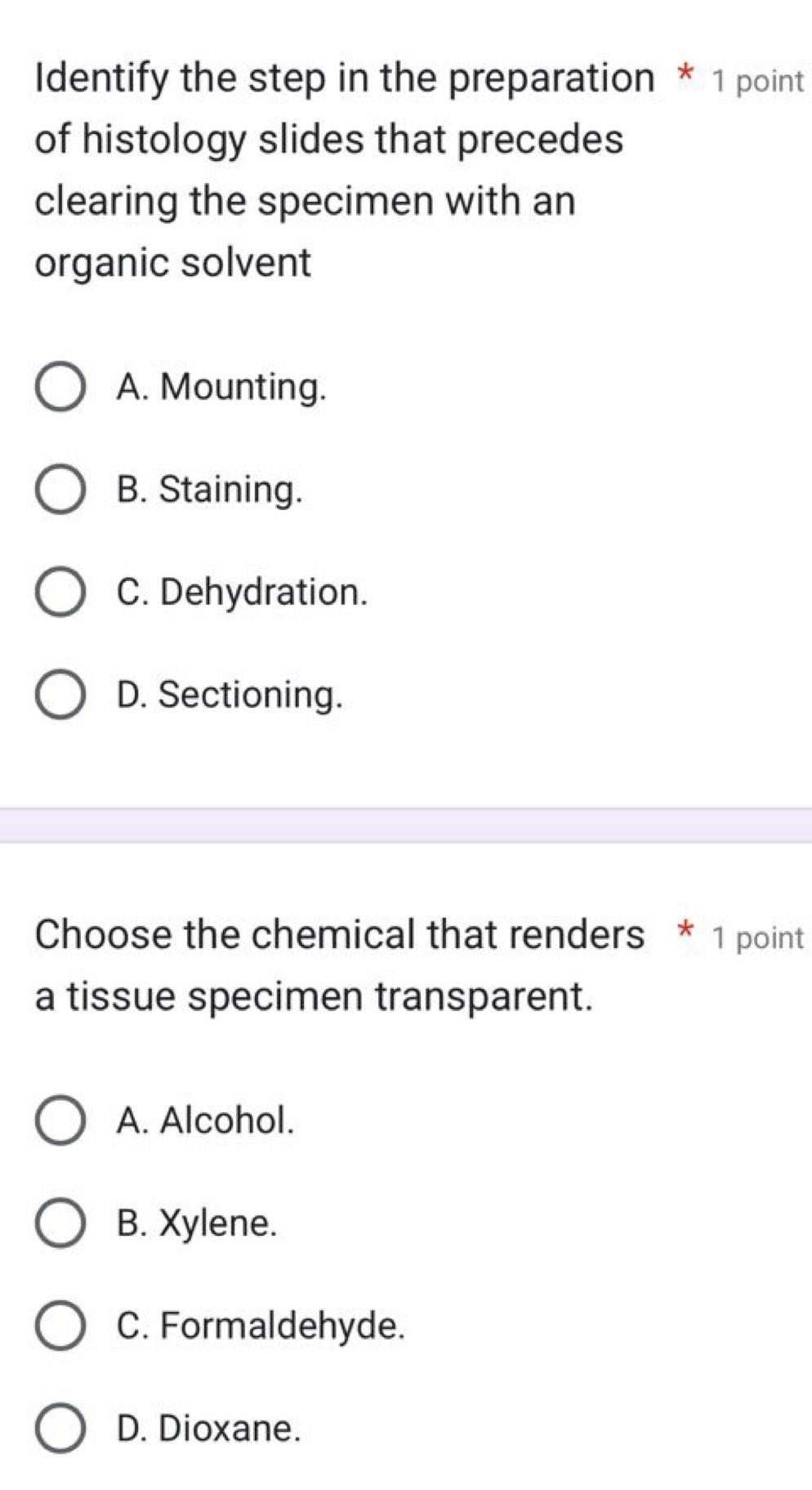Click the 'C. Formaldehyde.' answer label text
The height and width of the screenshot is (1490, 812).
(261, 1325)
